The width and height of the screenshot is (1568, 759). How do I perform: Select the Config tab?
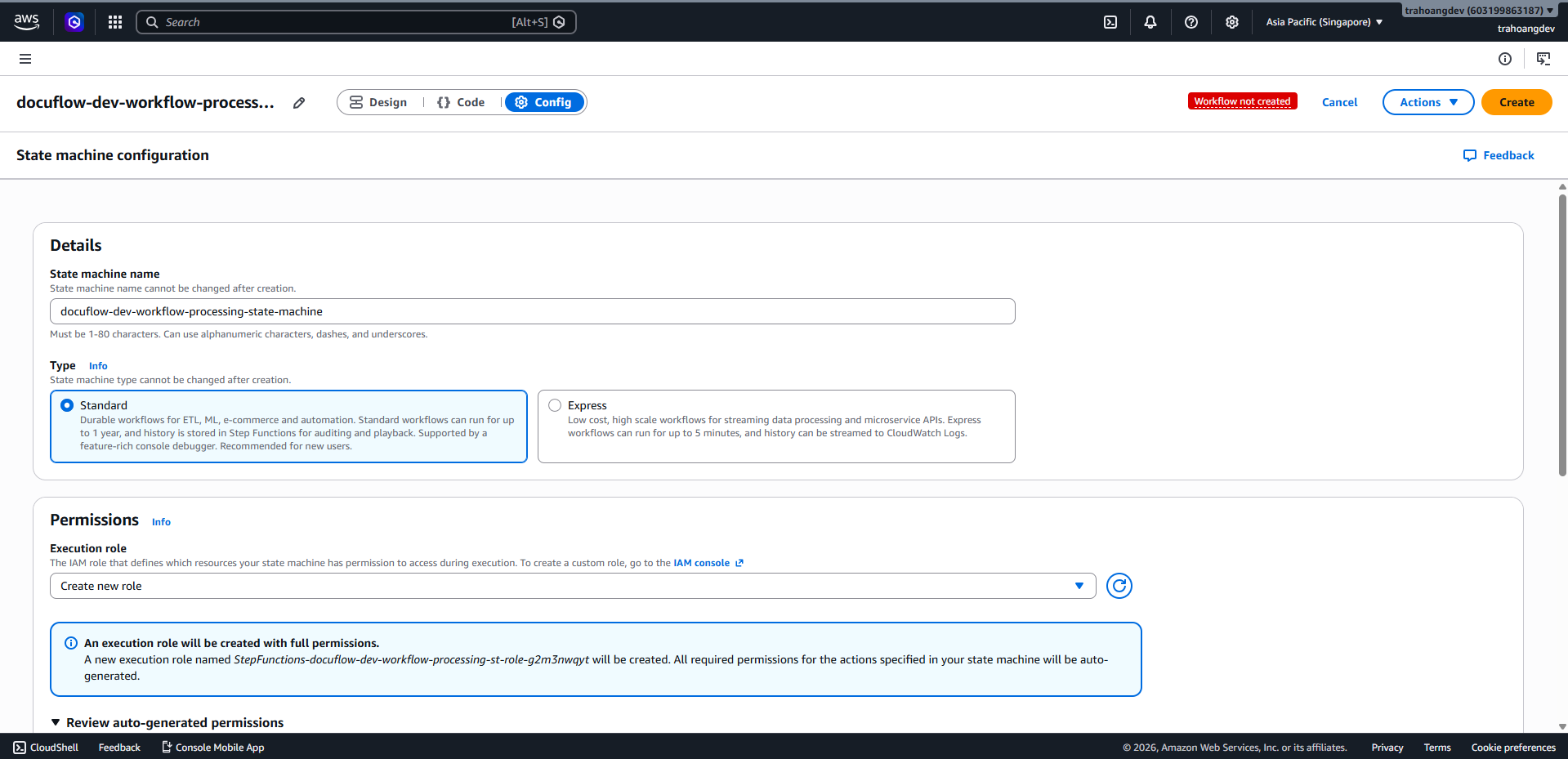tap(544, 102)
